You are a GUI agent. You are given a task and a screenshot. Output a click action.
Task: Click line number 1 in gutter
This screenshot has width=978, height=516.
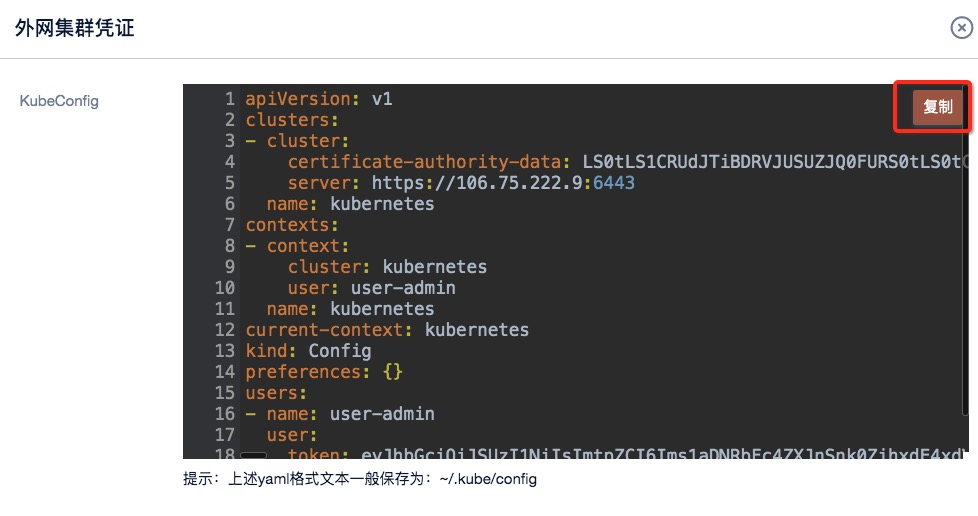(x=229, y=99)
